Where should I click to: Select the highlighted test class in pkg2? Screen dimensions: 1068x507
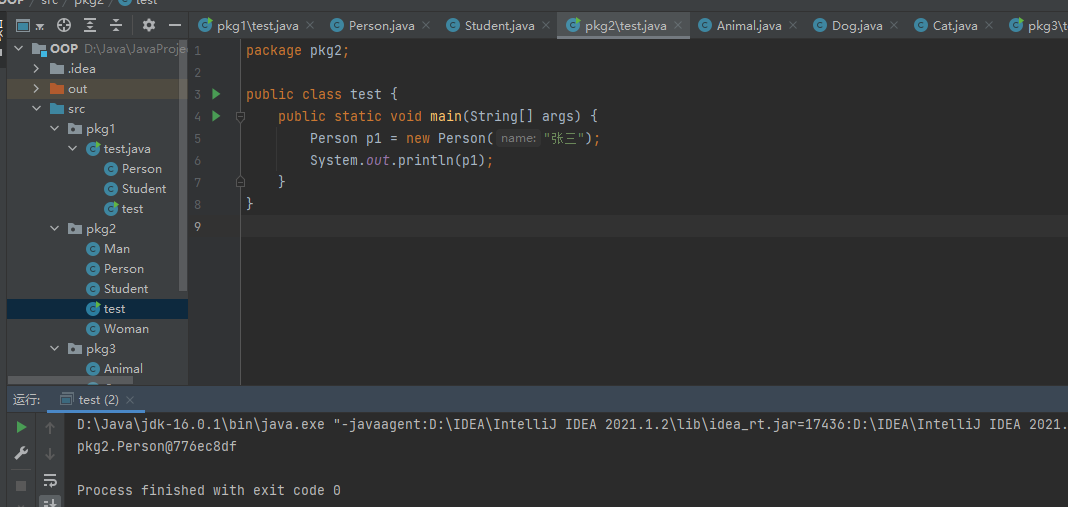tap(97, 309)
